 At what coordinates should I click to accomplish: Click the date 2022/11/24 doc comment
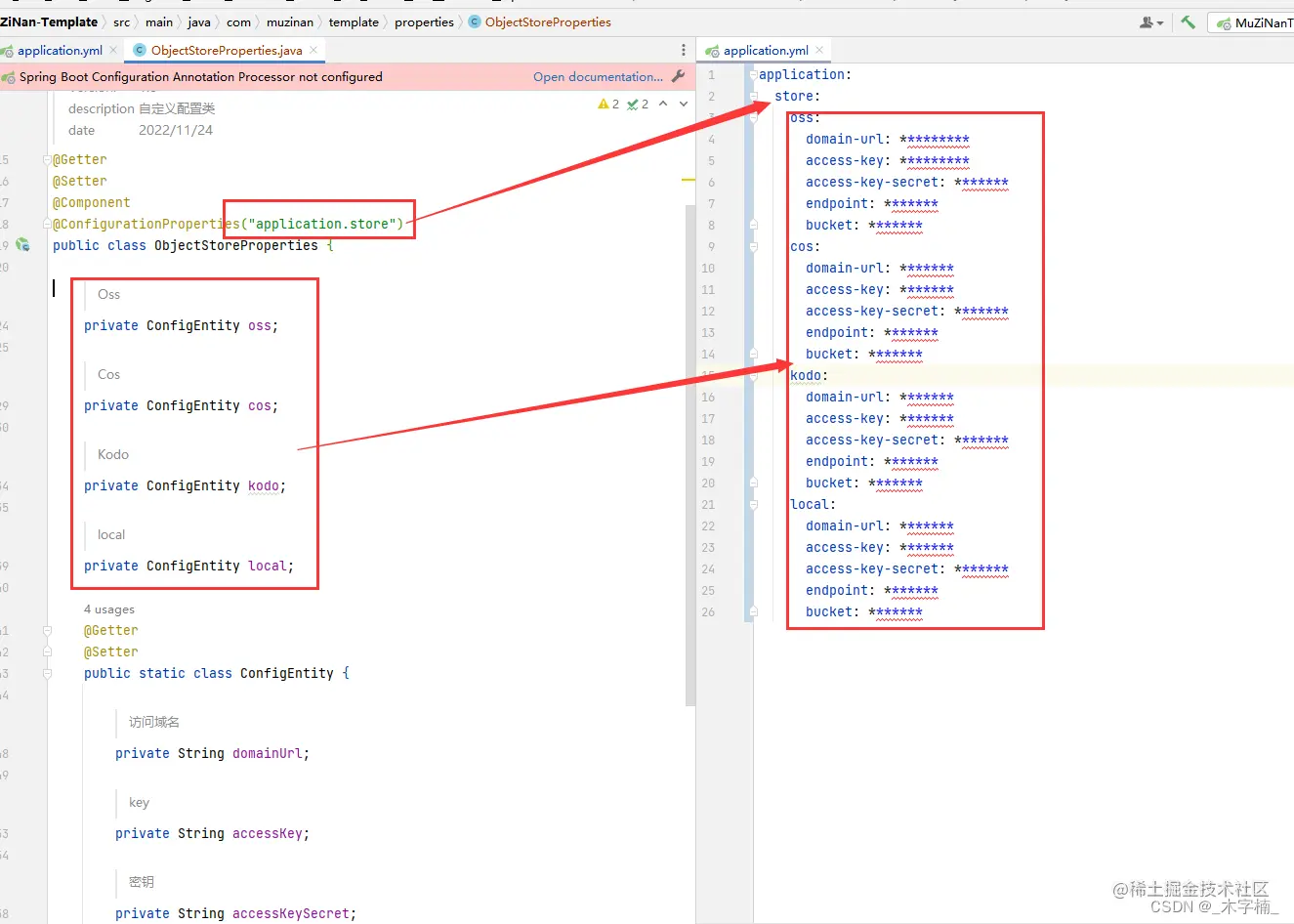point(176,130)
